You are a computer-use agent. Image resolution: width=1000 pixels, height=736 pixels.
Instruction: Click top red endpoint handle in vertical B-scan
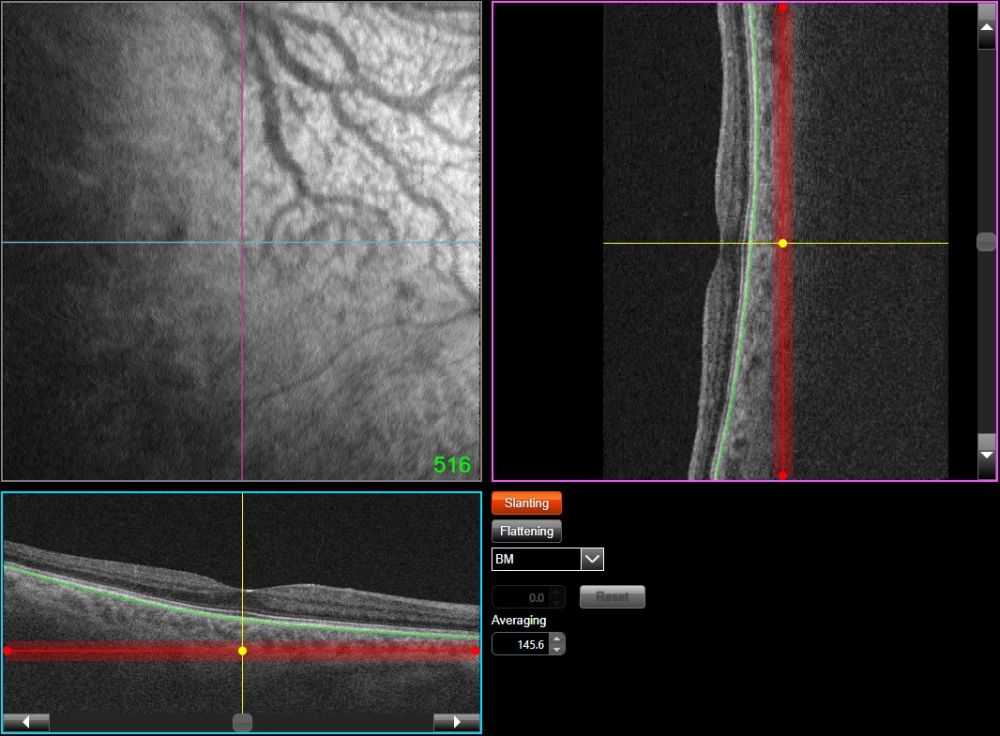[783, 8]
